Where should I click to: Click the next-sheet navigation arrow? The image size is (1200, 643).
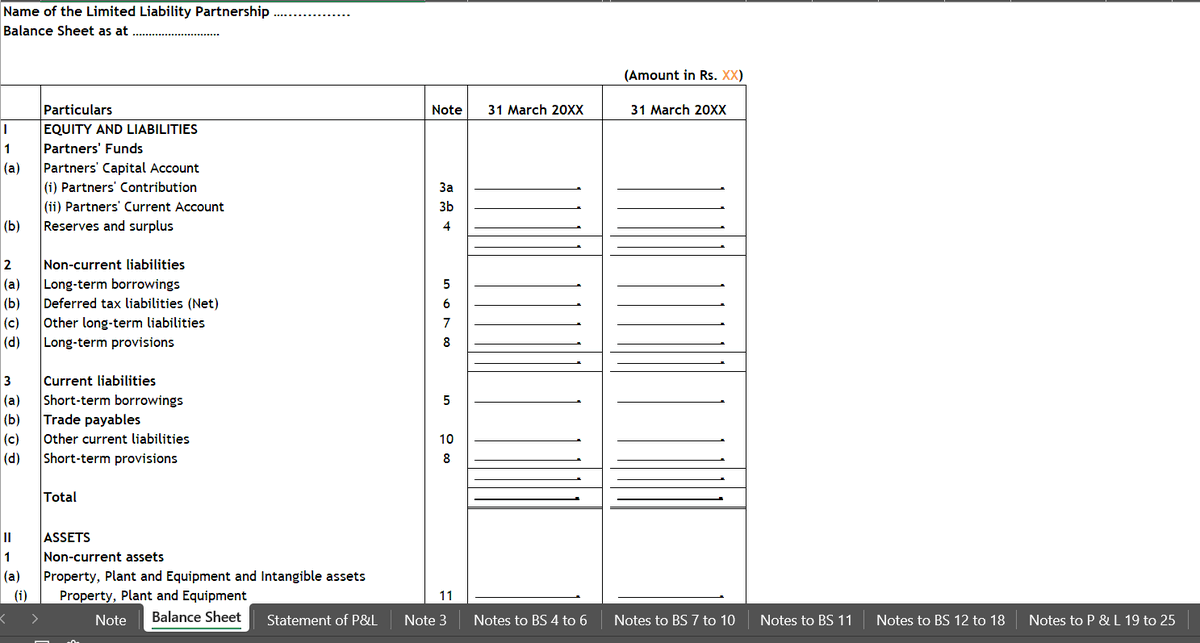tap(37, 620)
